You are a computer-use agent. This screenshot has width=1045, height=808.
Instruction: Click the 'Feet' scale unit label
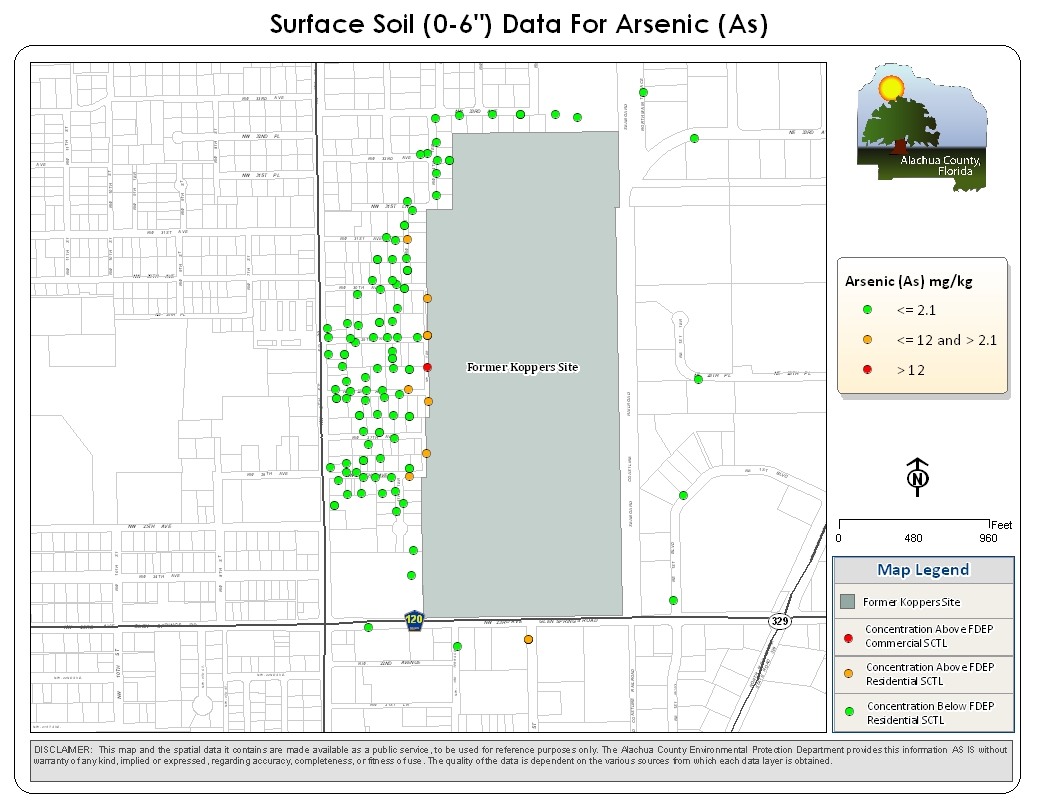[x=1002, y=525]
